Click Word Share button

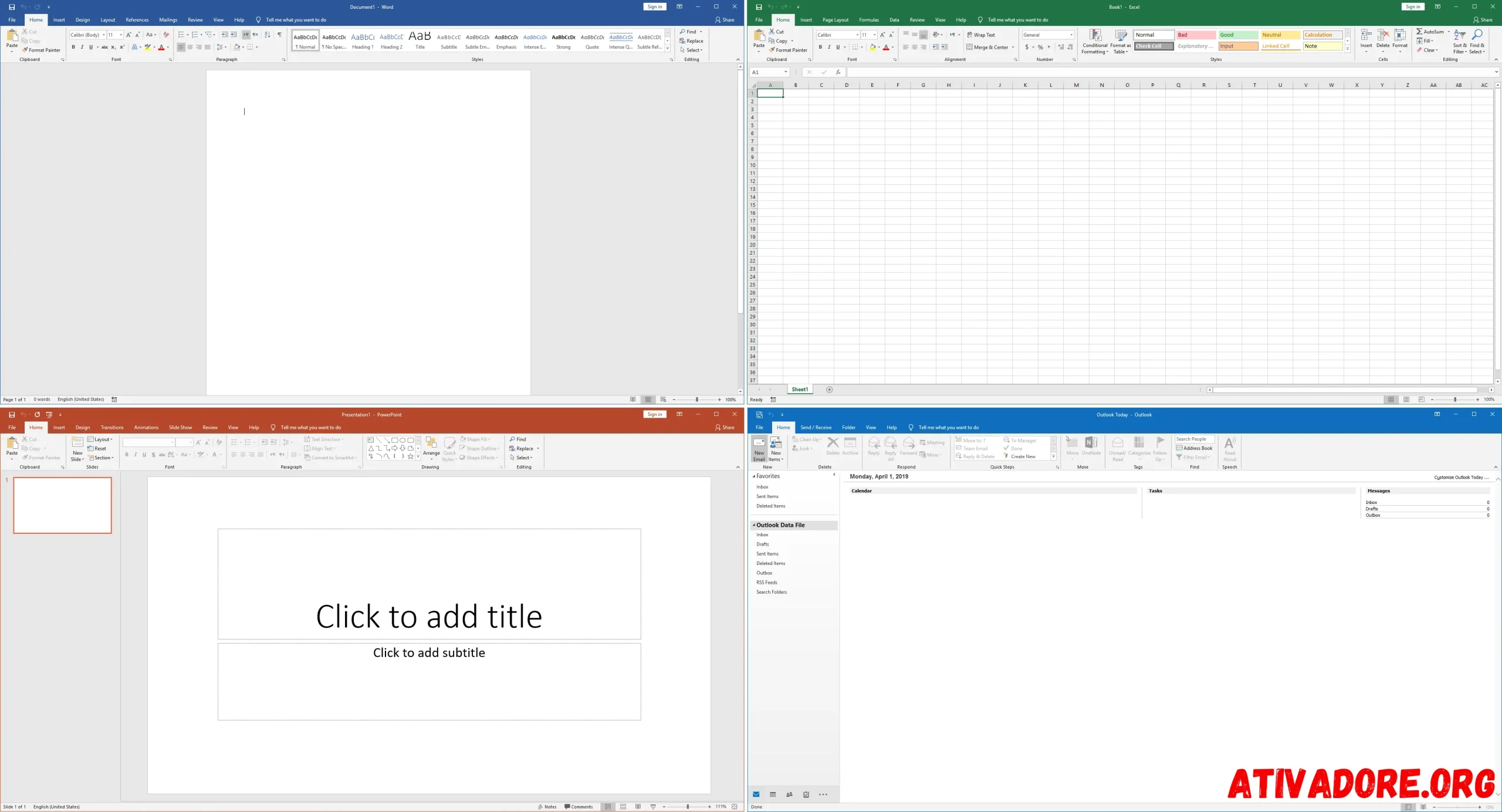pyautogui.click(x=725, y=20)
